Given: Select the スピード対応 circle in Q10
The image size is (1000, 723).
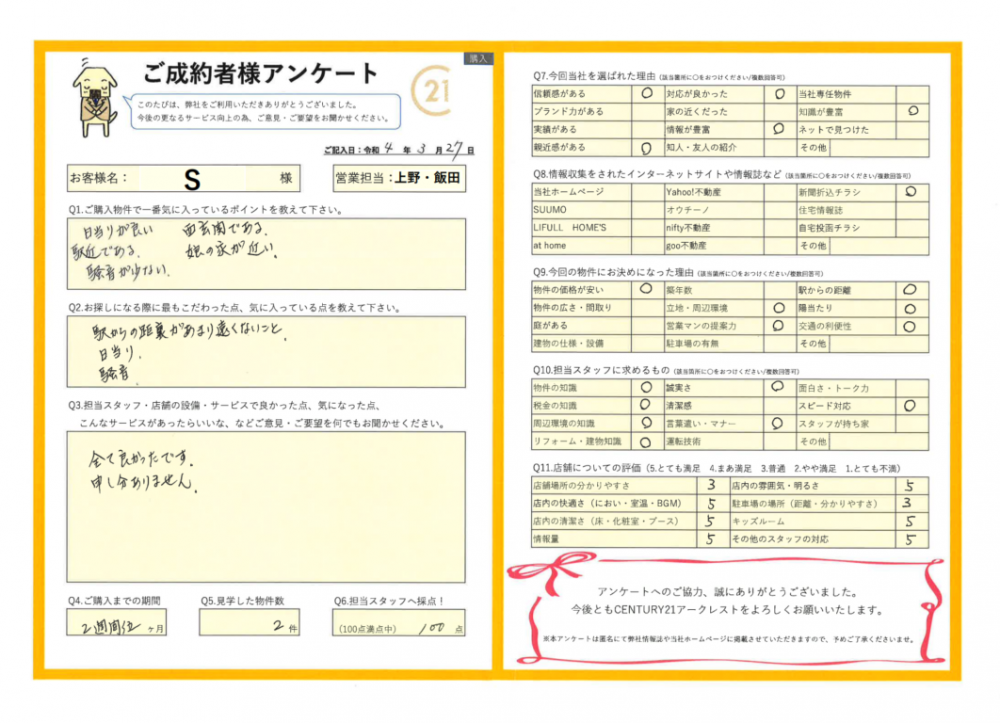Looking at the screenshot, I should (x=909, y=406).
